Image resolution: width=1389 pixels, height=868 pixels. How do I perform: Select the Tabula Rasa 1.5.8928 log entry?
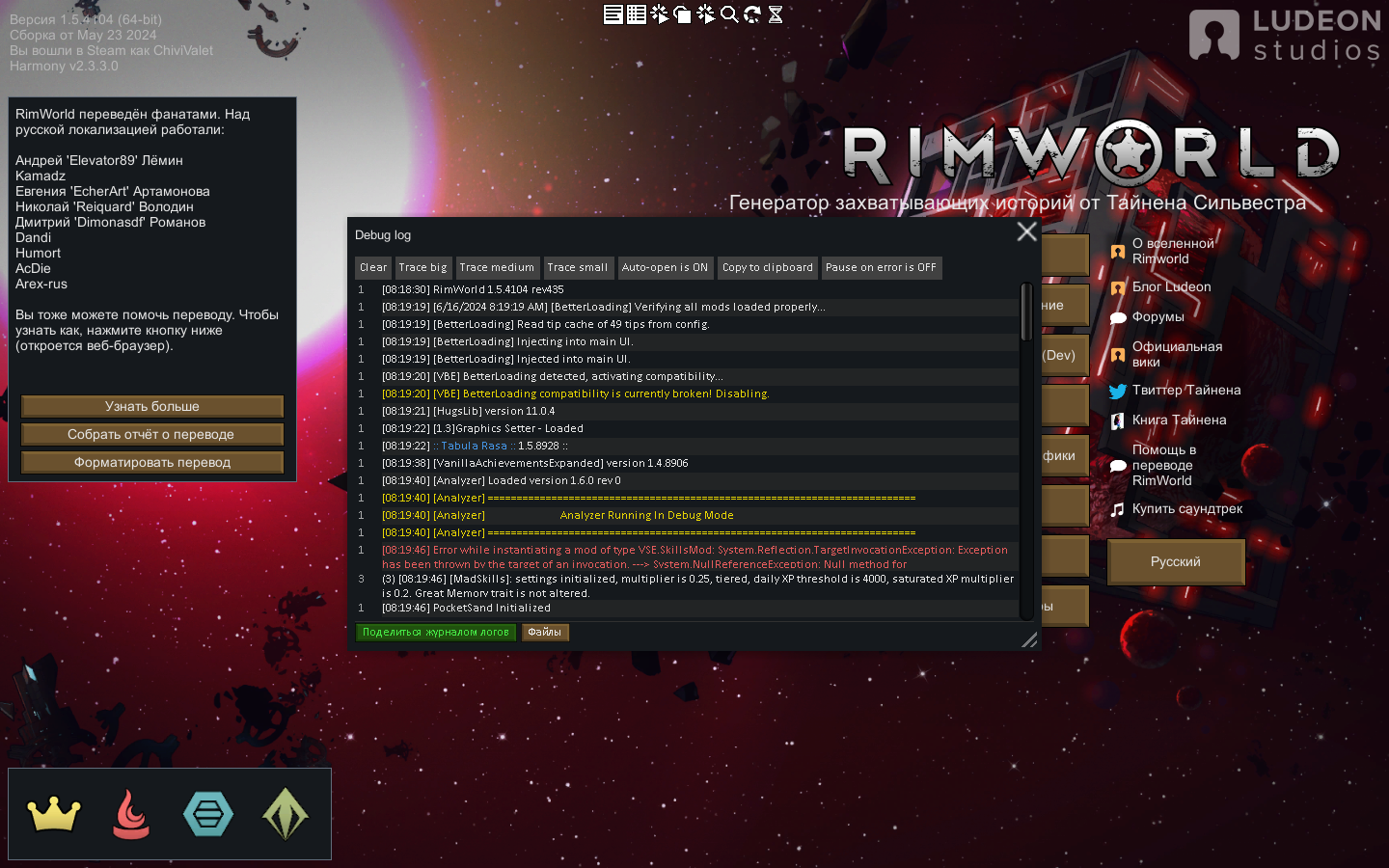click(687, 446)
